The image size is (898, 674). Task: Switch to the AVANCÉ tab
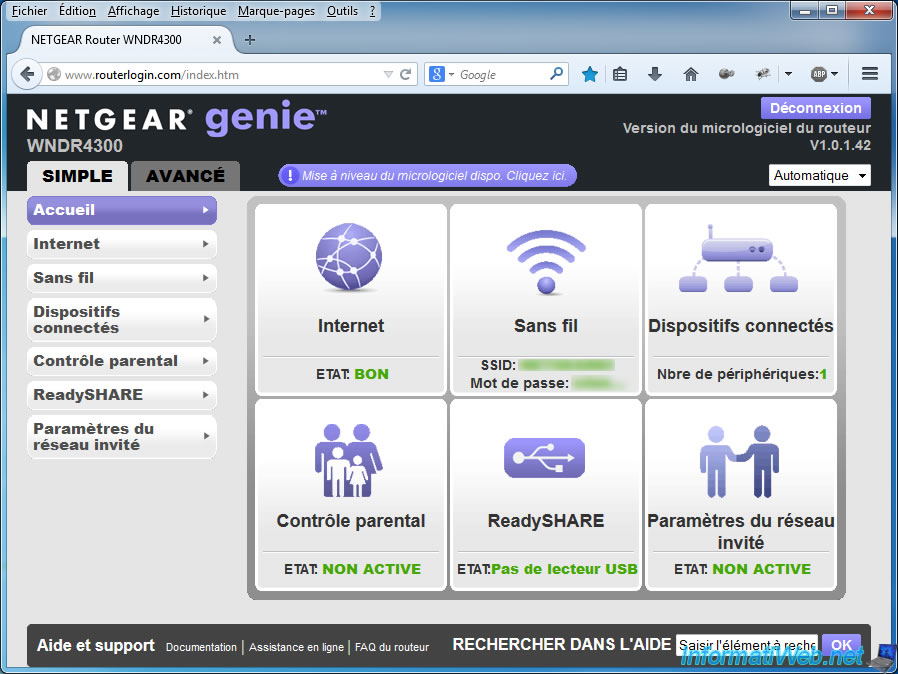point(185,176)
